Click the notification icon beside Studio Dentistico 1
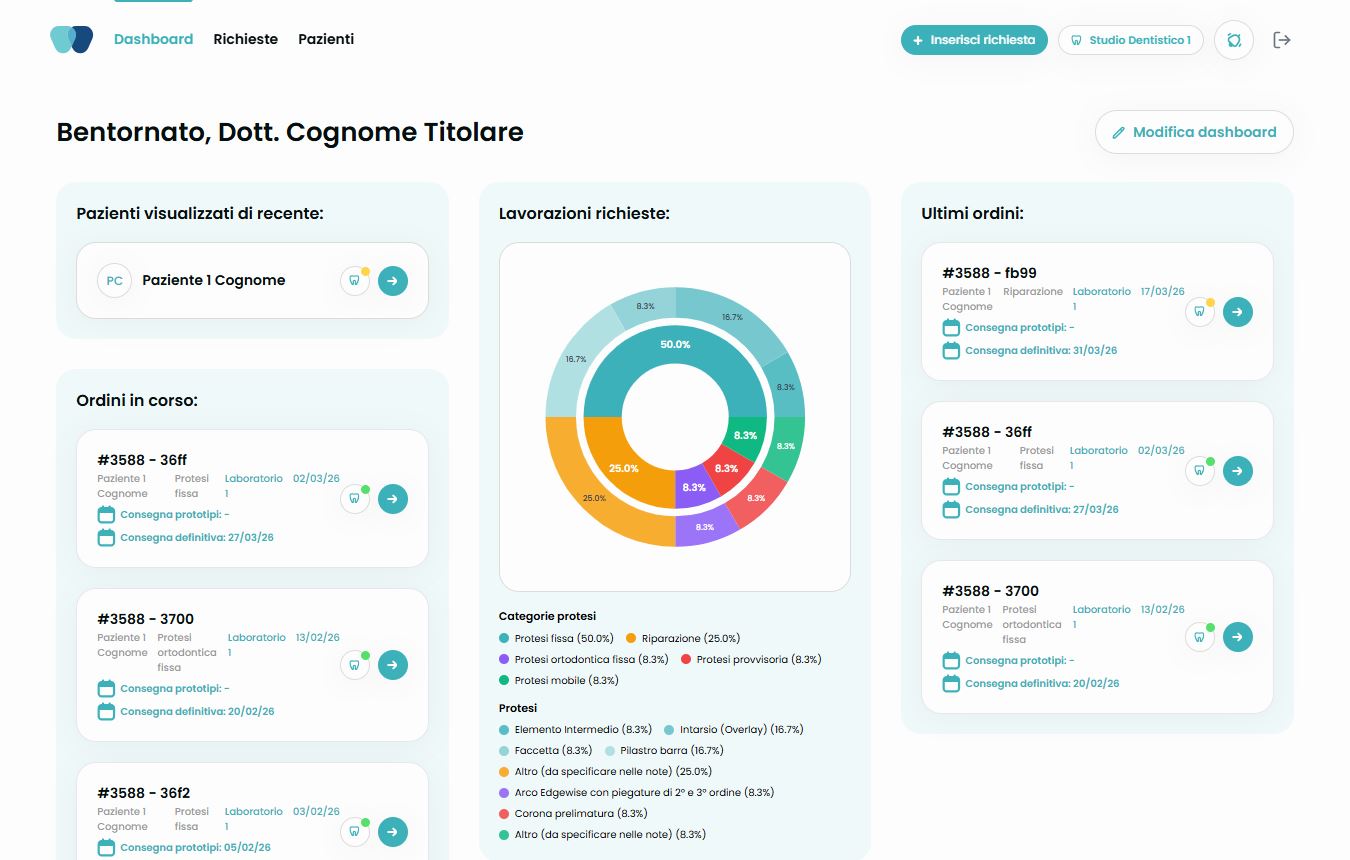1350x860 pixels. pos(1233,40)
